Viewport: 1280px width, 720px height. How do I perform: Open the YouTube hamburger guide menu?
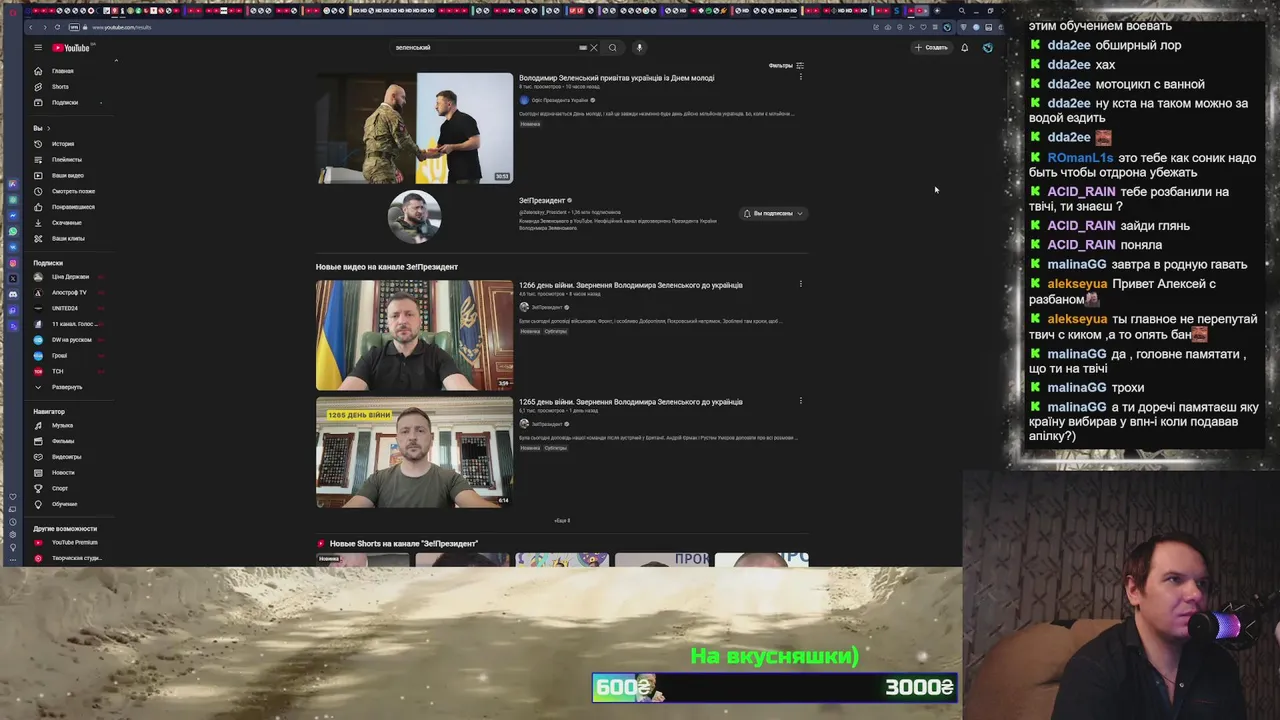(x=38, y=47)
